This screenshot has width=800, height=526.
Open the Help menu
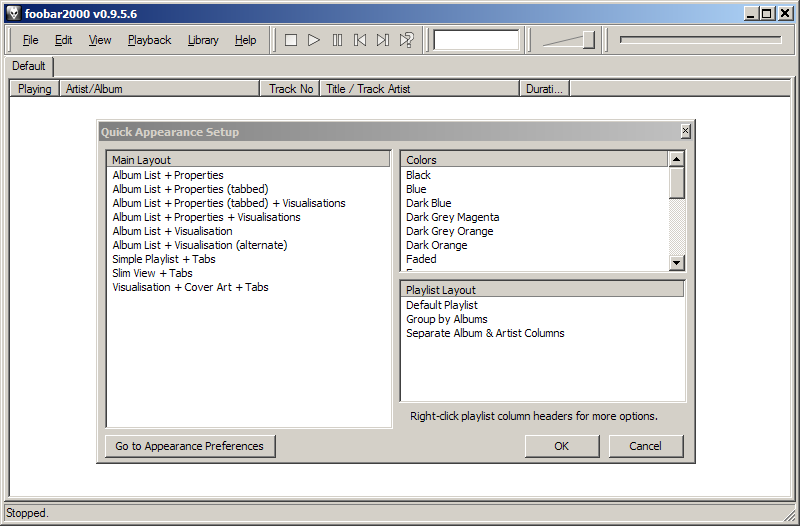pyautogui.click(x=245, y=40)
